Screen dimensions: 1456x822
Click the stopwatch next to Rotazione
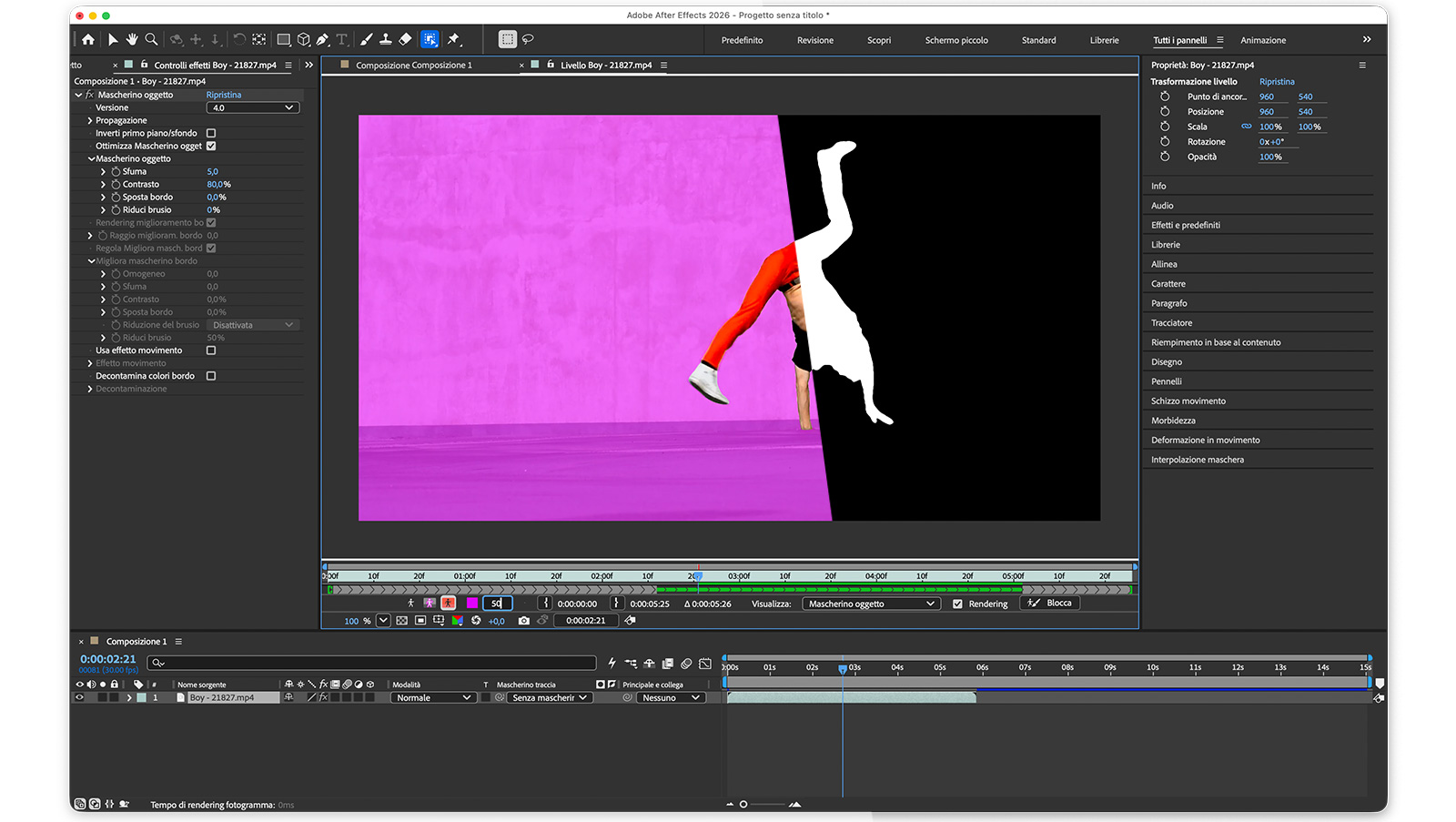click(x=1165, y=141)
